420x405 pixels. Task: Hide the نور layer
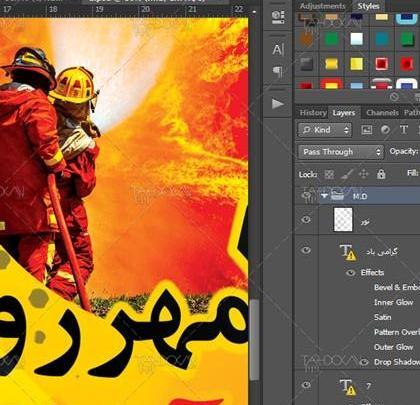(x=306, y=220)
